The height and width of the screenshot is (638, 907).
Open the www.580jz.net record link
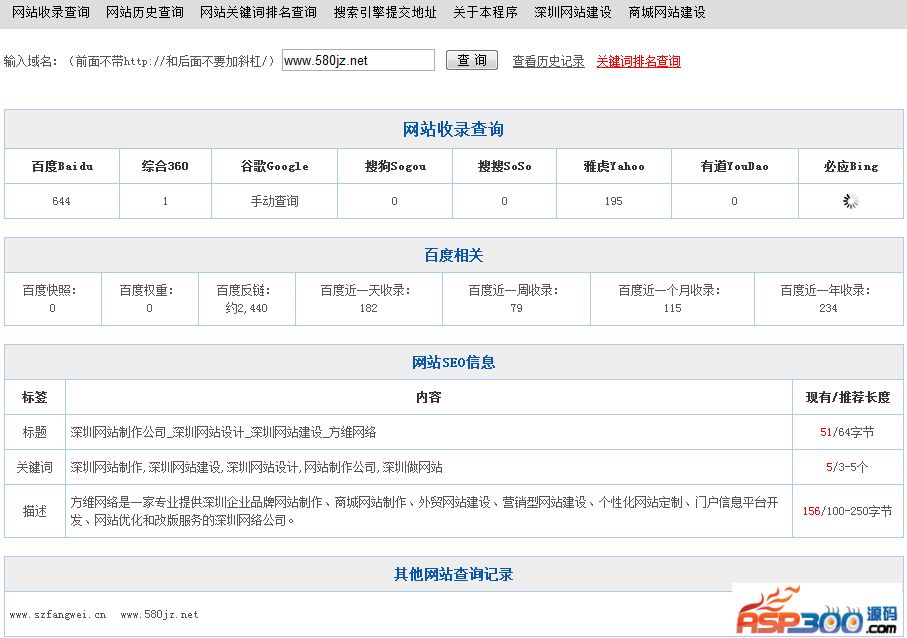tap(159, 615)
